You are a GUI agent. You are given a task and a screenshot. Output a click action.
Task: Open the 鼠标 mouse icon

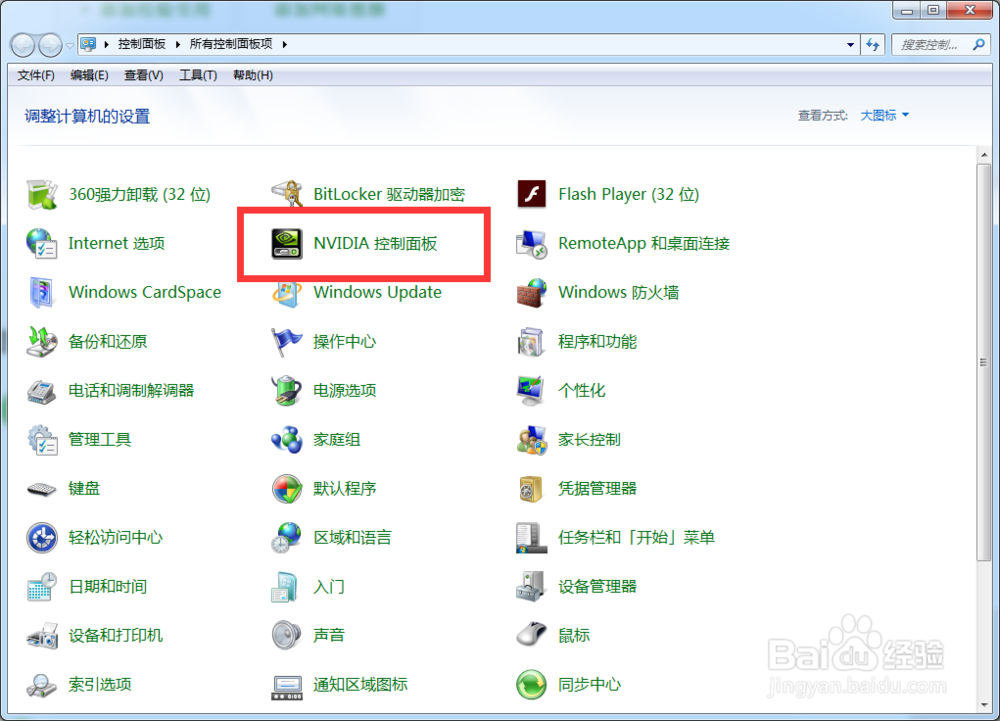click(532, 635)
